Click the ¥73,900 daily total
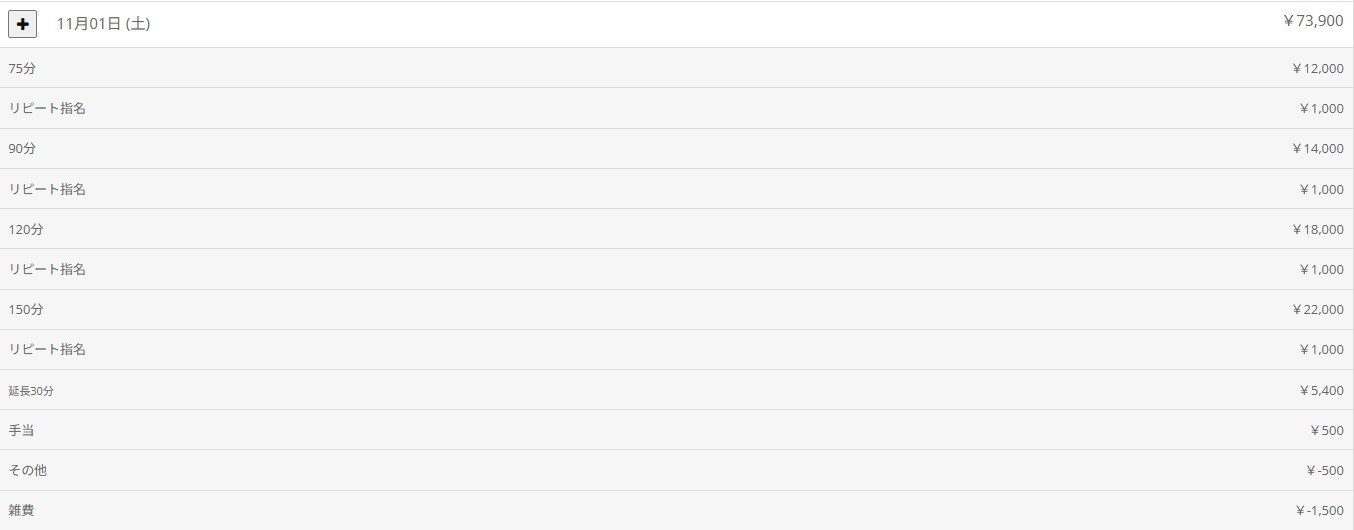Viewport: 1354px width, 530px height. click(1312, 21)
